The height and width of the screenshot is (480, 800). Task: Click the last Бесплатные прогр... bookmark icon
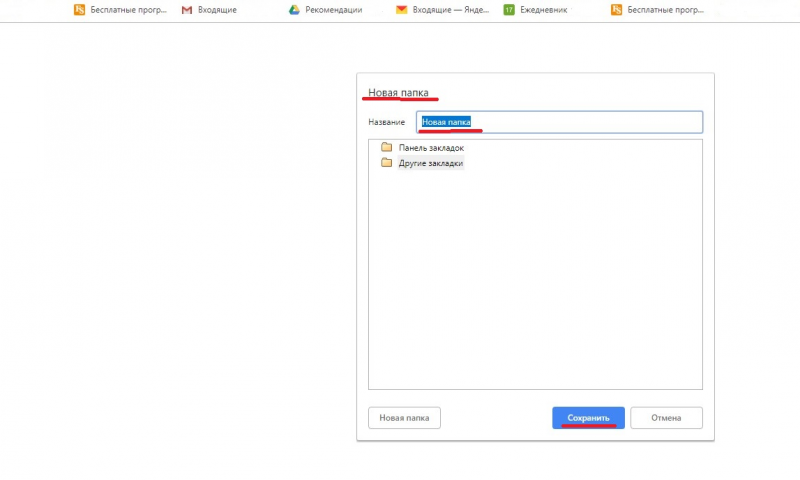[616, 10]
